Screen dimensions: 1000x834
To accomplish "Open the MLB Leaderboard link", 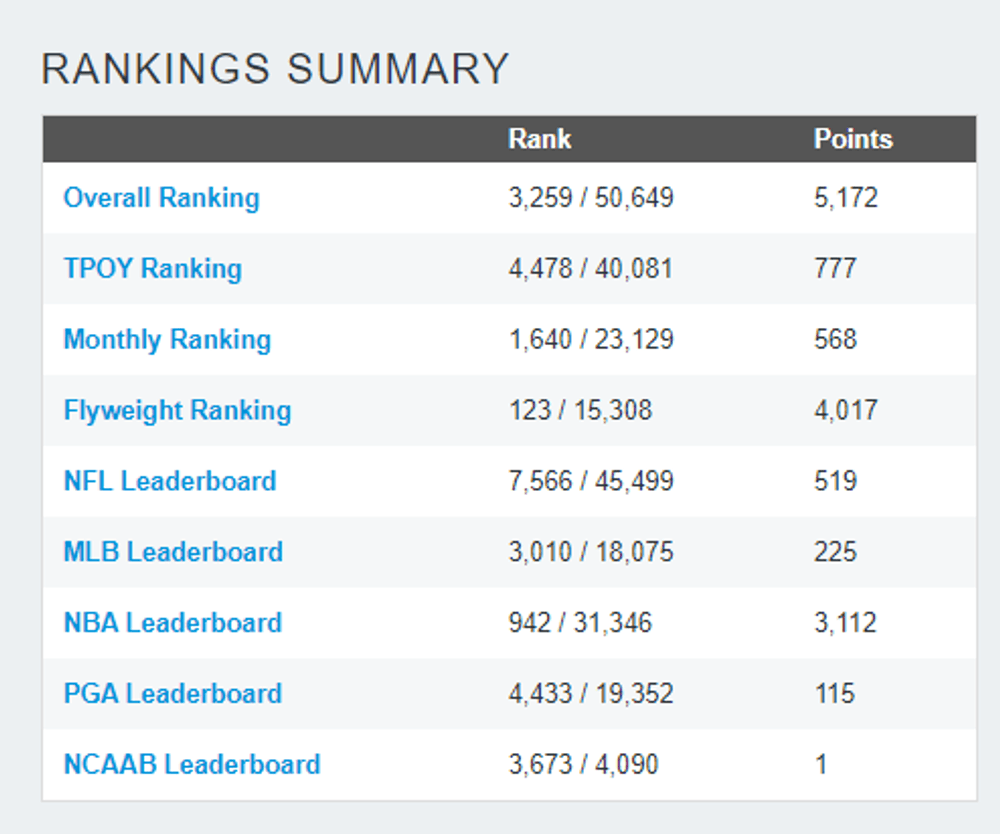I will 173,552.
